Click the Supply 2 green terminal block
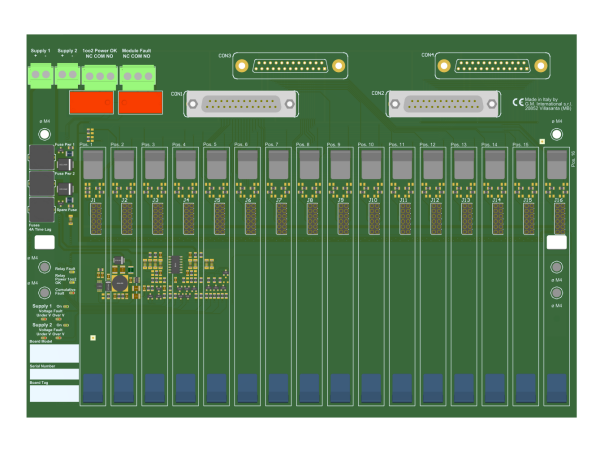This screenshot has width=600, height=450. pyautogui.click(x=68, y=75)
